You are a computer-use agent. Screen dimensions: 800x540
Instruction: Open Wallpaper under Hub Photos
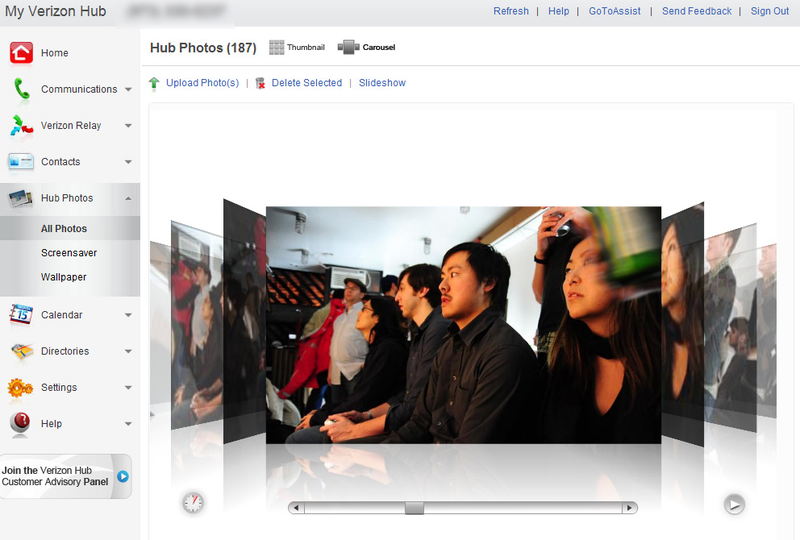tap(64, 277)
